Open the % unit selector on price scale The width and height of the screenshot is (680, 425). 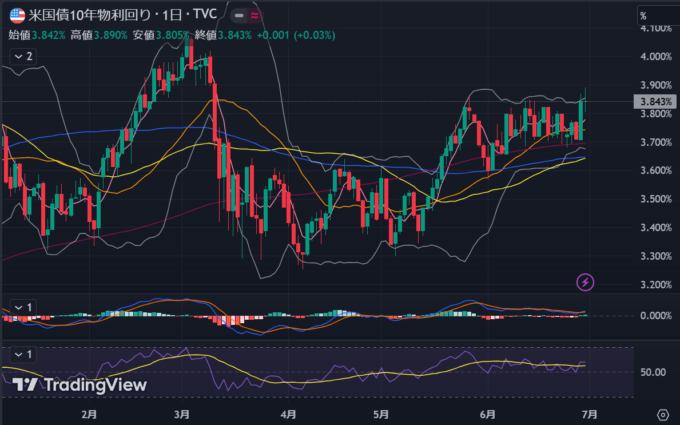coord(643,16)
